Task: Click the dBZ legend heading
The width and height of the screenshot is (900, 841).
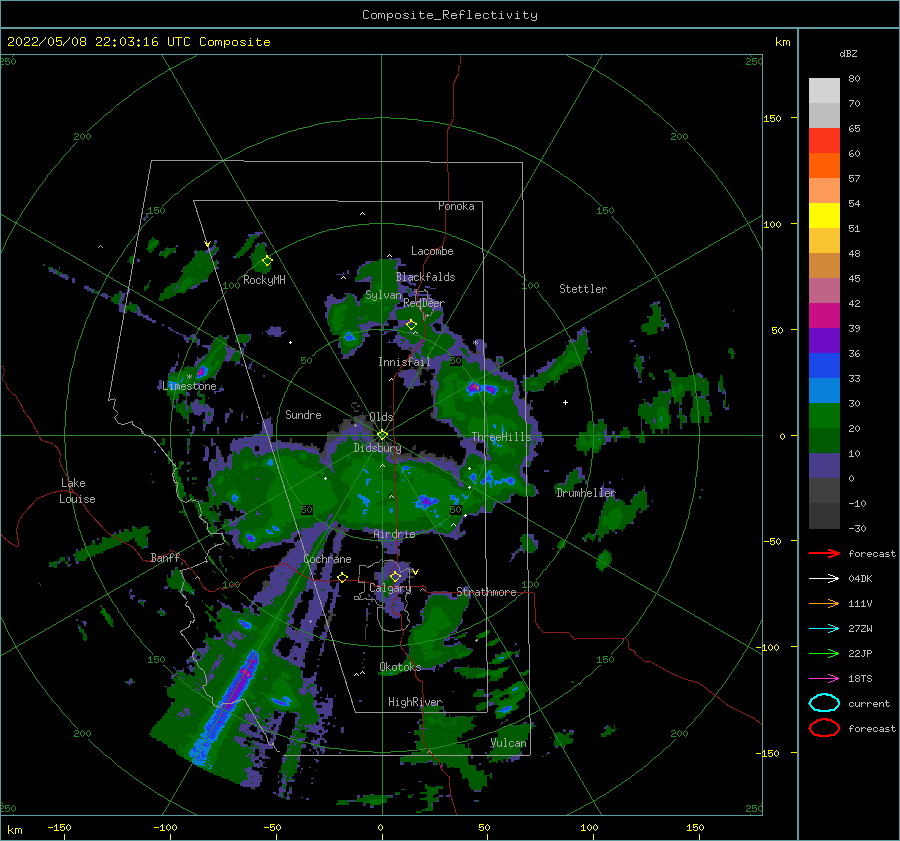Action: (x=848, y=54)
